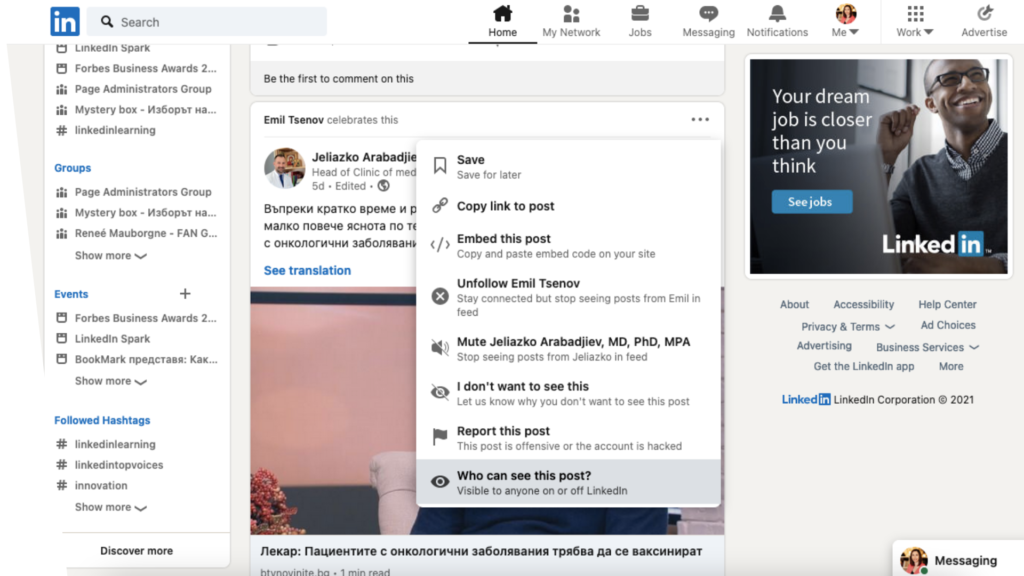Image resolution: width=1024 pixels, height=576 pixels.
Task: Click the chain link copy icon
Action: (x=440, y=206)
